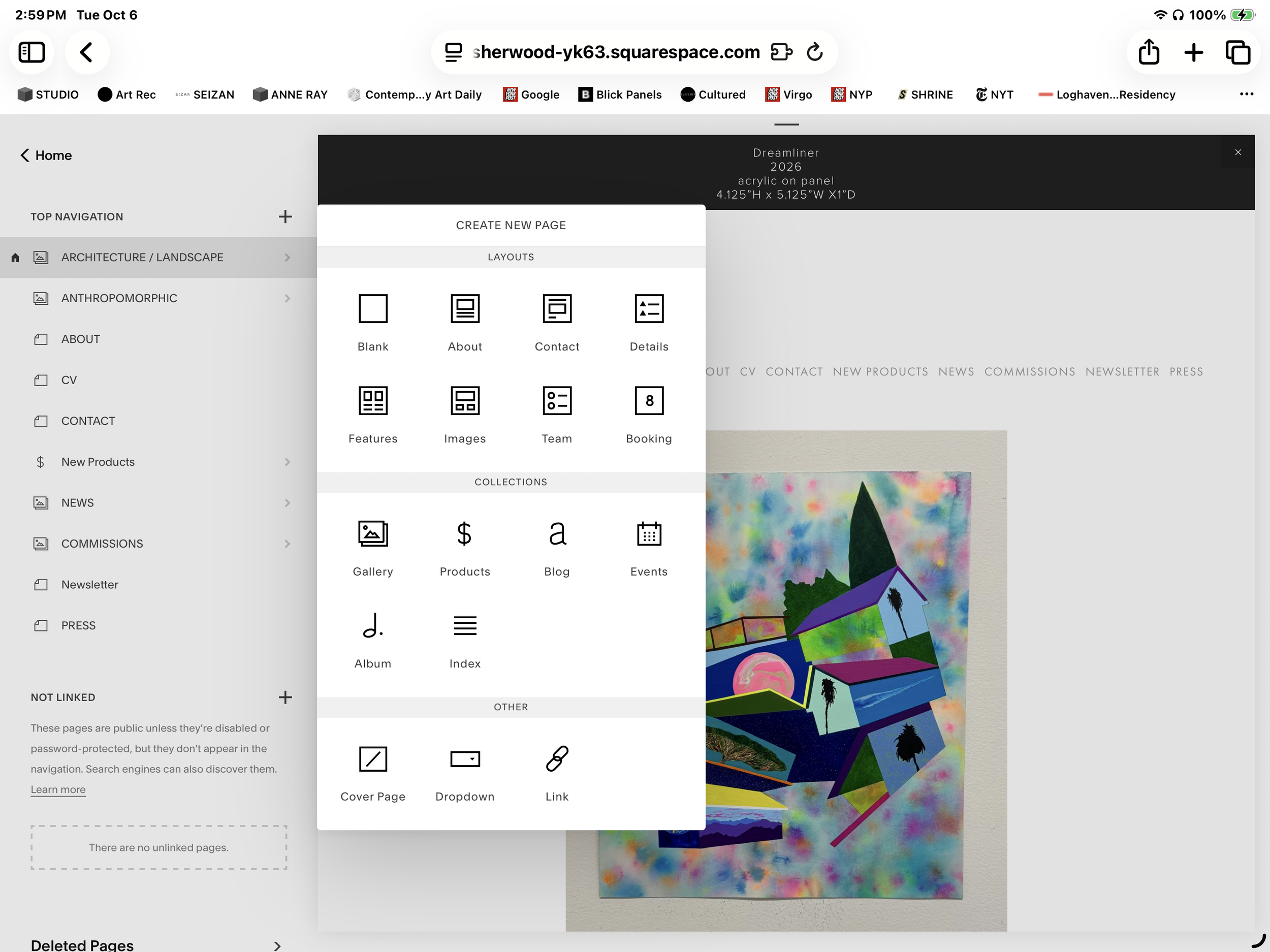Go back to Home menu
Viewport: 1270px width, 952px height.
(x=46, y=155)
